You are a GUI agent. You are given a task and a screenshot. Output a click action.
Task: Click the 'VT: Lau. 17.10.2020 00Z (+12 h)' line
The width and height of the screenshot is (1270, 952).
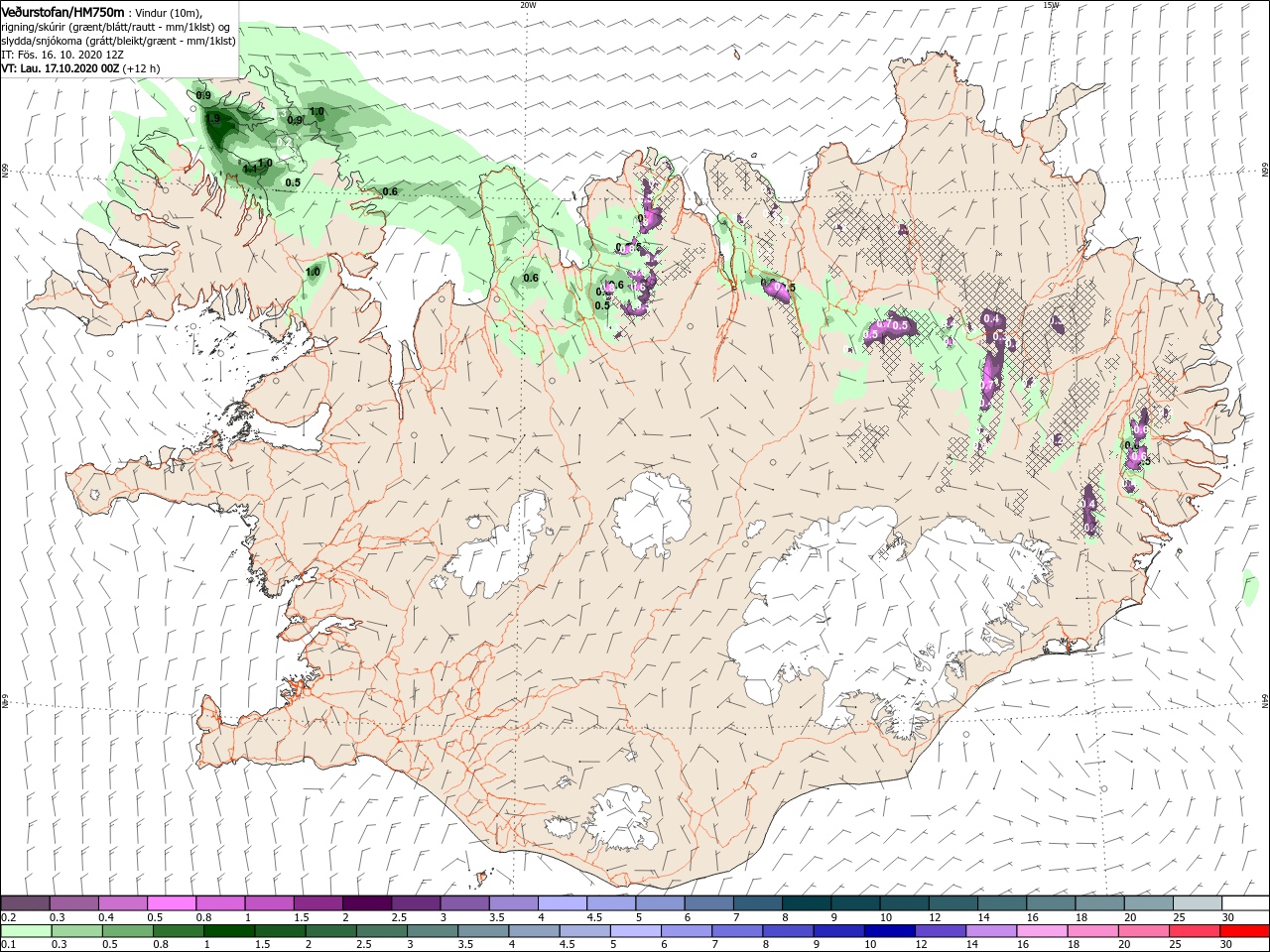pyautogui.click(x=80, y=68)
